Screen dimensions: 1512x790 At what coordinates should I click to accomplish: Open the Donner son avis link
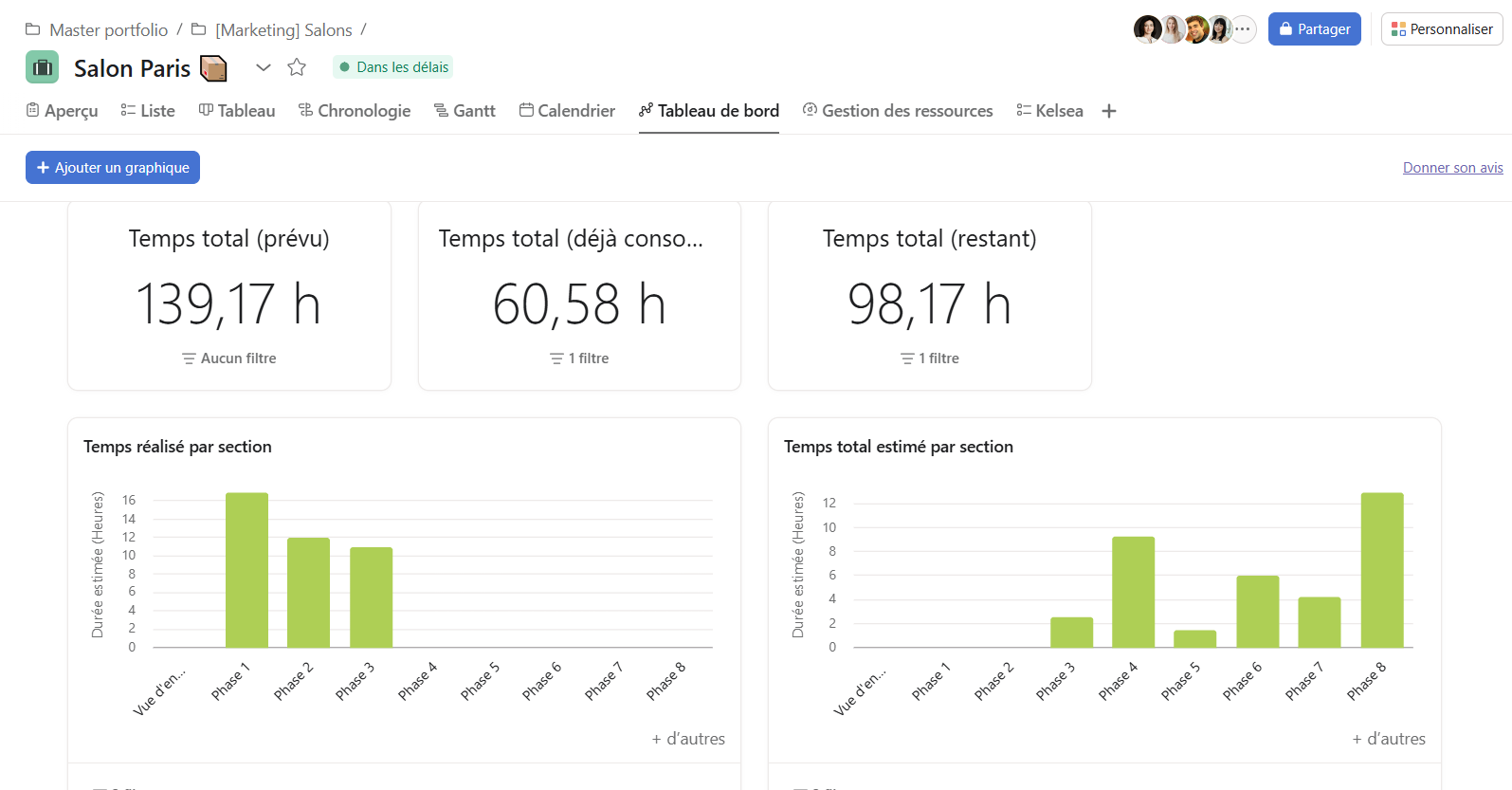1453,168
